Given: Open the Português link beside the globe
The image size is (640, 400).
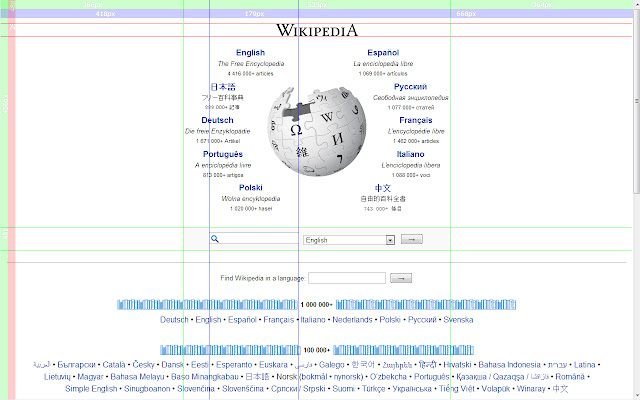Looking at the screenshot, I should [x=223, y=154].
